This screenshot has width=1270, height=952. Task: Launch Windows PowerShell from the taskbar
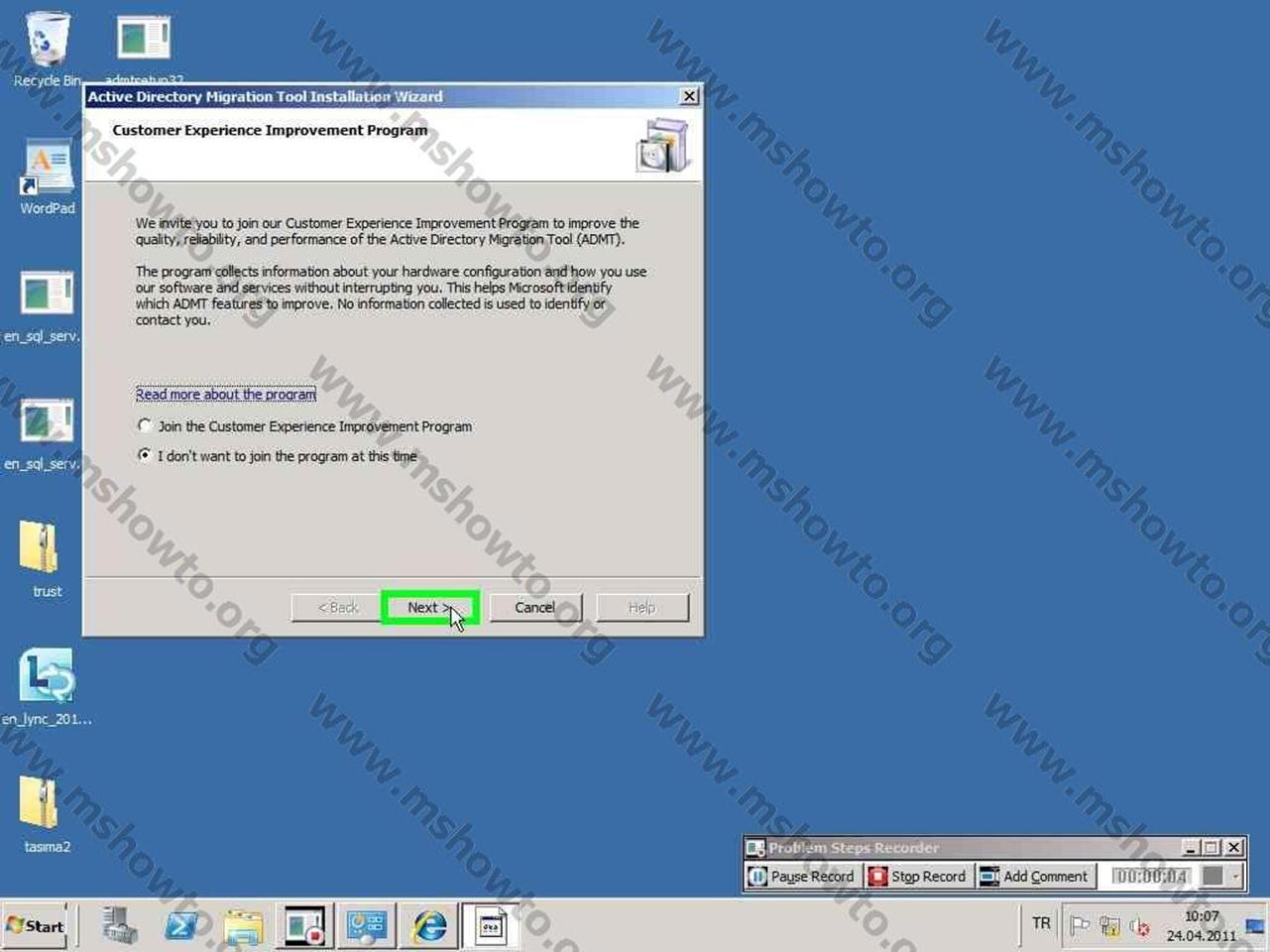tap(181, 926)
